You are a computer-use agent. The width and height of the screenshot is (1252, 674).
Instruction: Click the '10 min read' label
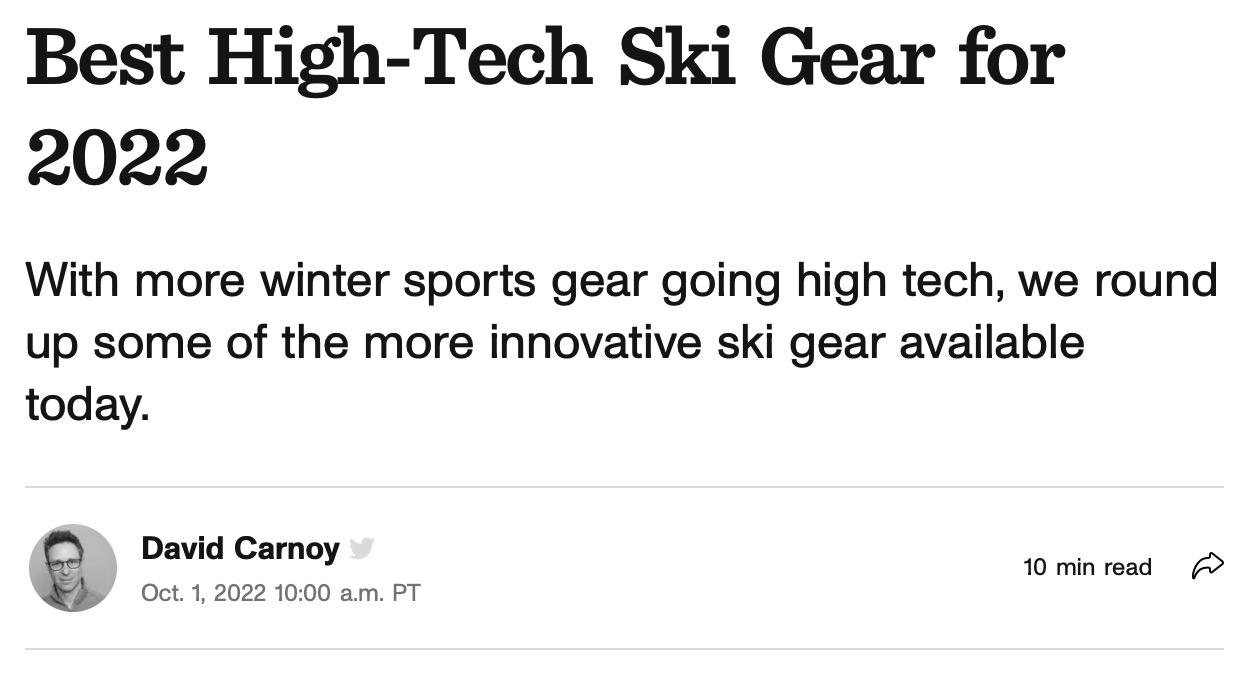1088,567
